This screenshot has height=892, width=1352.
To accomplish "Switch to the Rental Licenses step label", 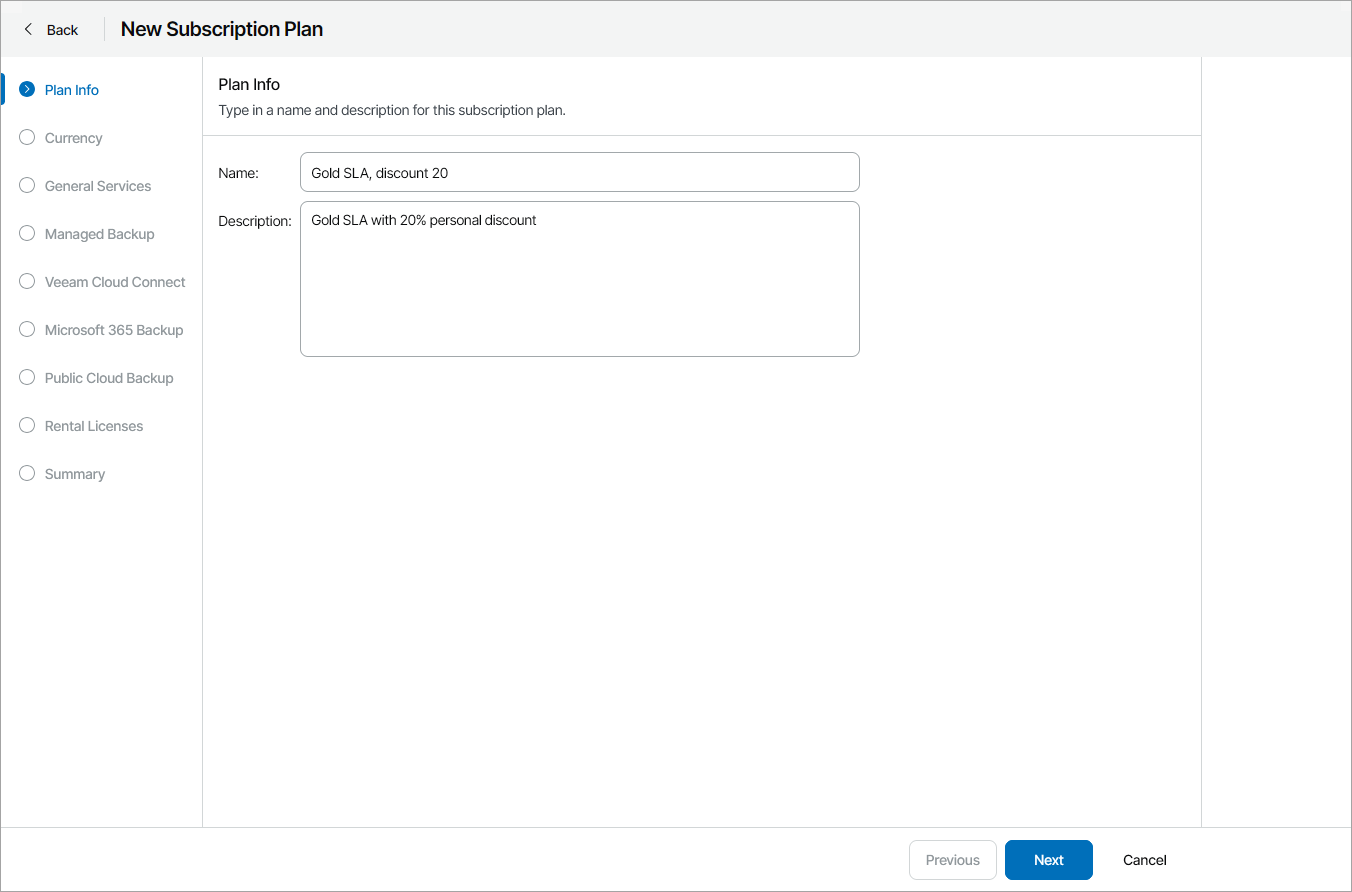I will click(94, 426).
